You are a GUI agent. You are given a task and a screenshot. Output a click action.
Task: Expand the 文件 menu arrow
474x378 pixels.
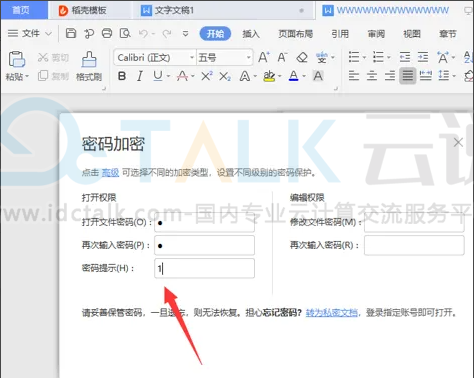pos(48,34)
